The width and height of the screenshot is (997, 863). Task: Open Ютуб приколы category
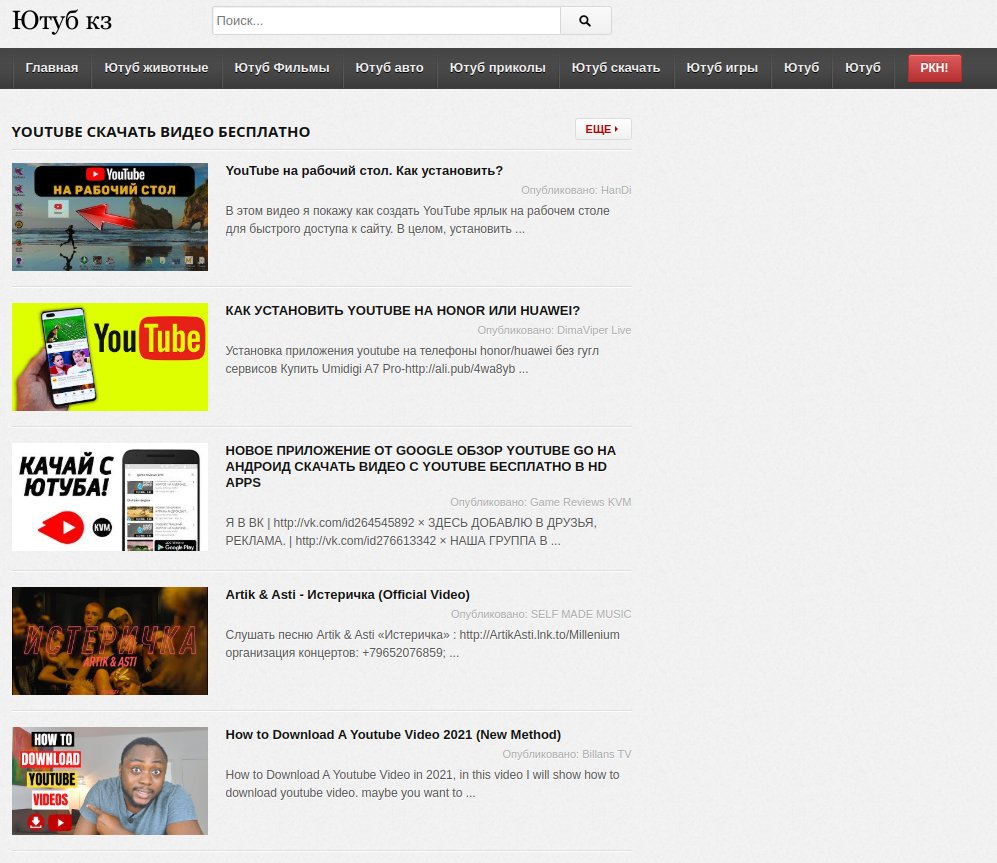point(497,68)
